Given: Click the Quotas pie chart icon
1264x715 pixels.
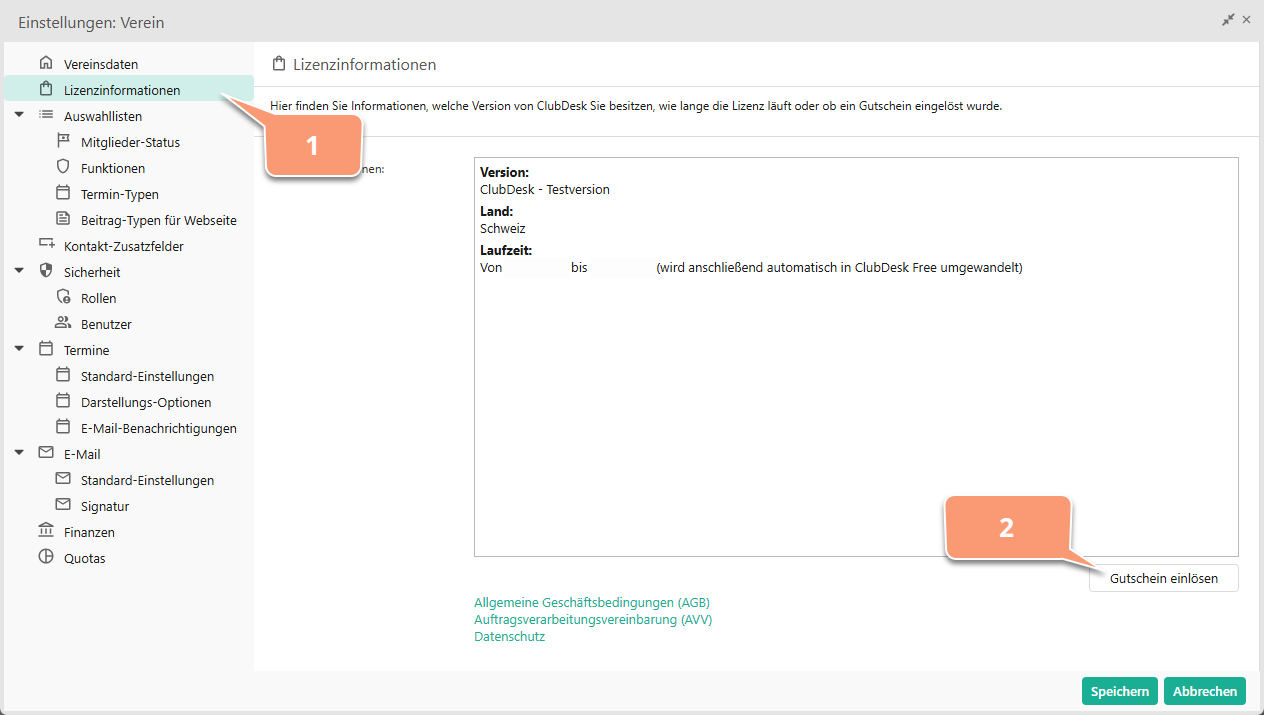Looking at the screenshot, I should pyautogui.click(x=45, y=557).
